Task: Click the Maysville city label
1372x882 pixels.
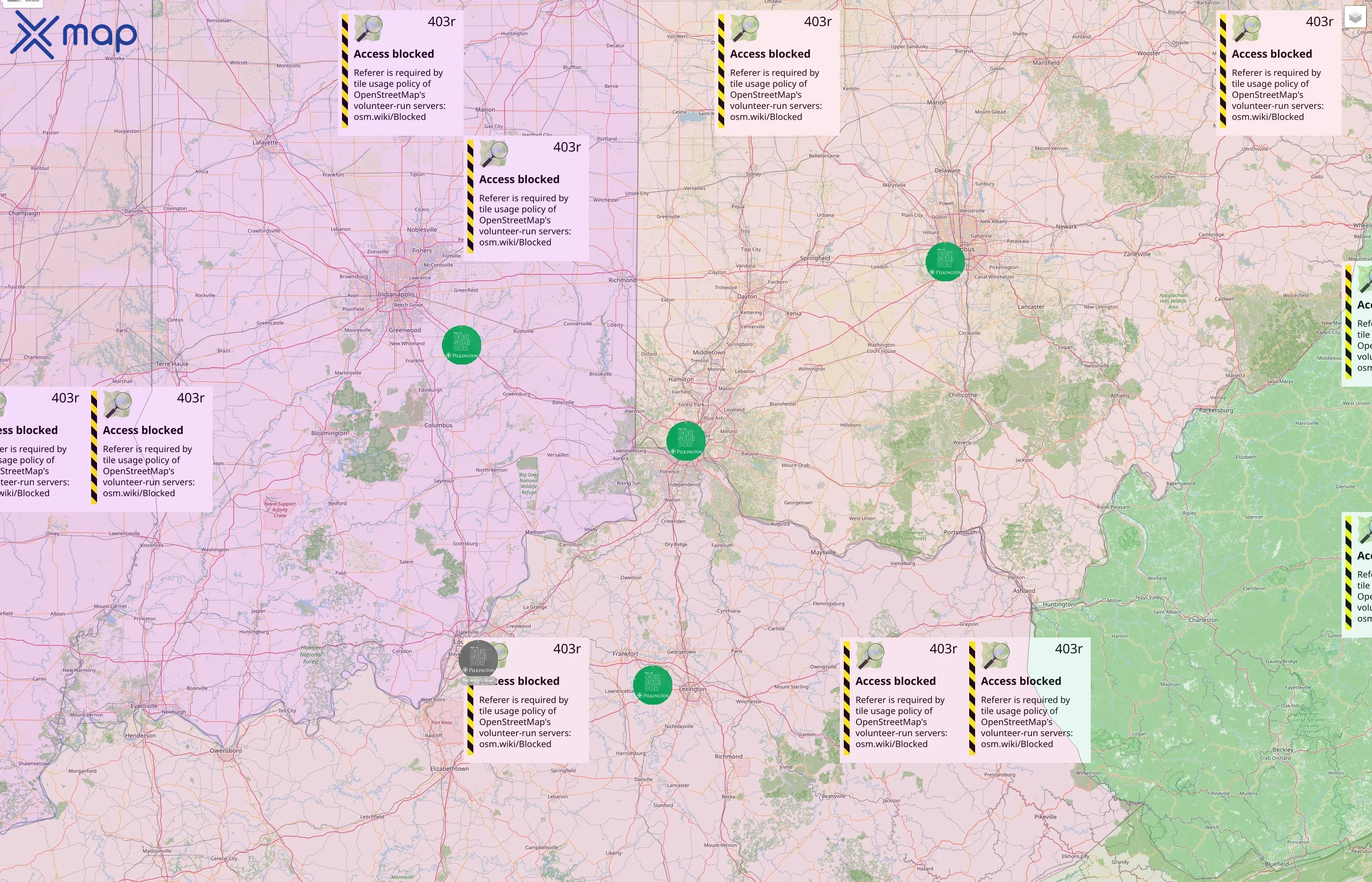Action: [823, 552]
